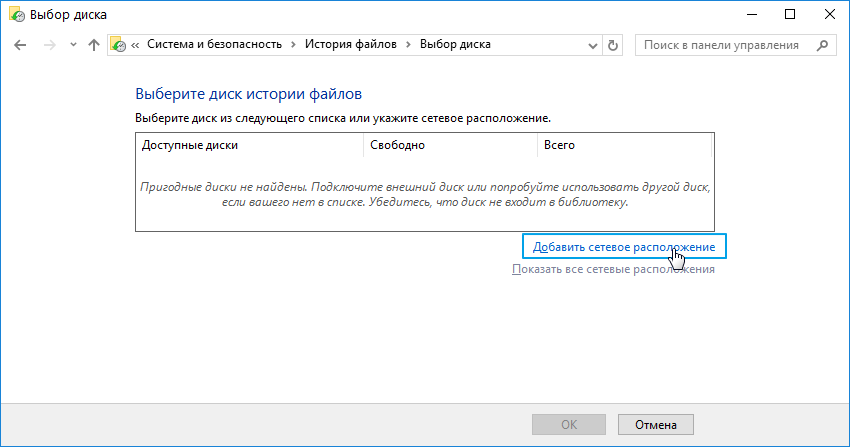Click the window icon in the title bar

coord(15,14)
